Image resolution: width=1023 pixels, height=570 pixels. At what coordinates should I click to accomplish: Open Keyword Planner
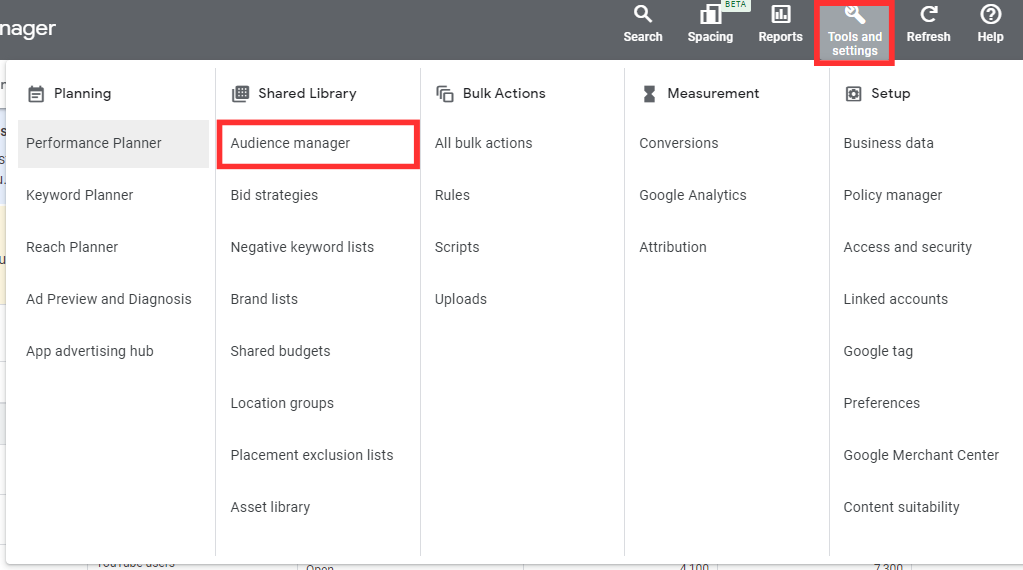80,195
